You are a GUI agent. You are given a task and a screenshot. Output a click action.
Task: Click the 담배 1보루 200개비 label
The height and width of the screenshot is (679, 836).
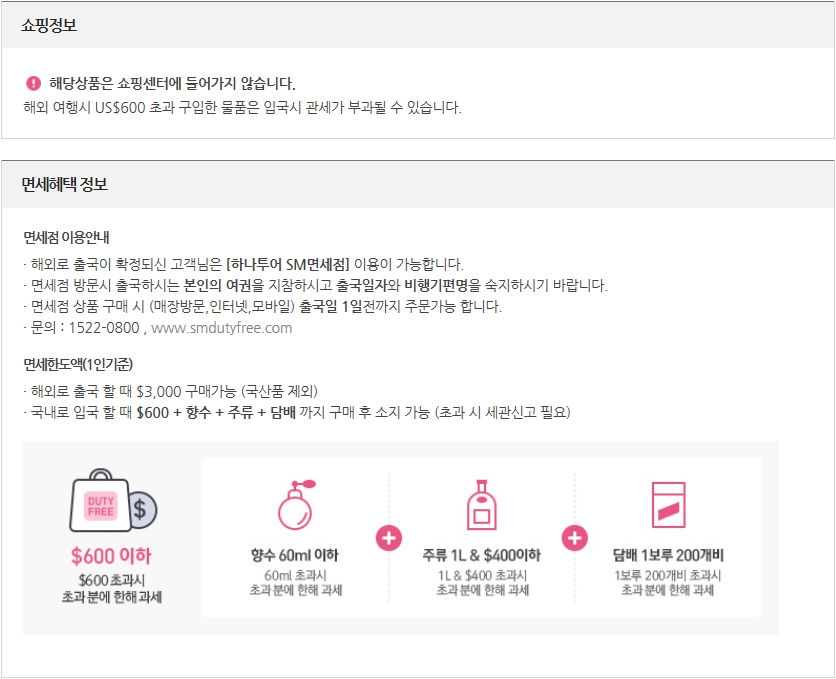[x=667, y=555]
